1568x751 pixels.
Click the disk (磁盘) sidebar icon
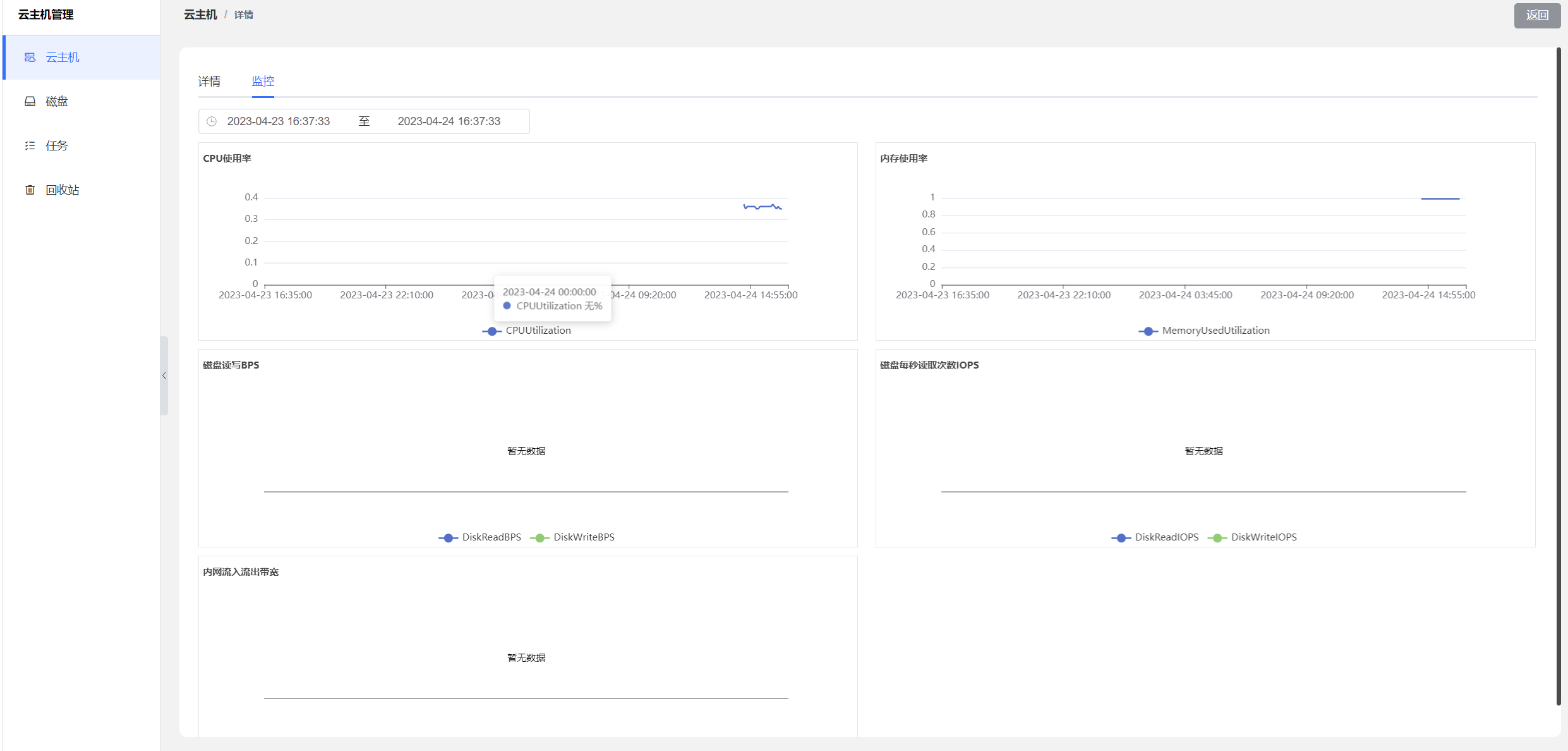pos(30,102)
